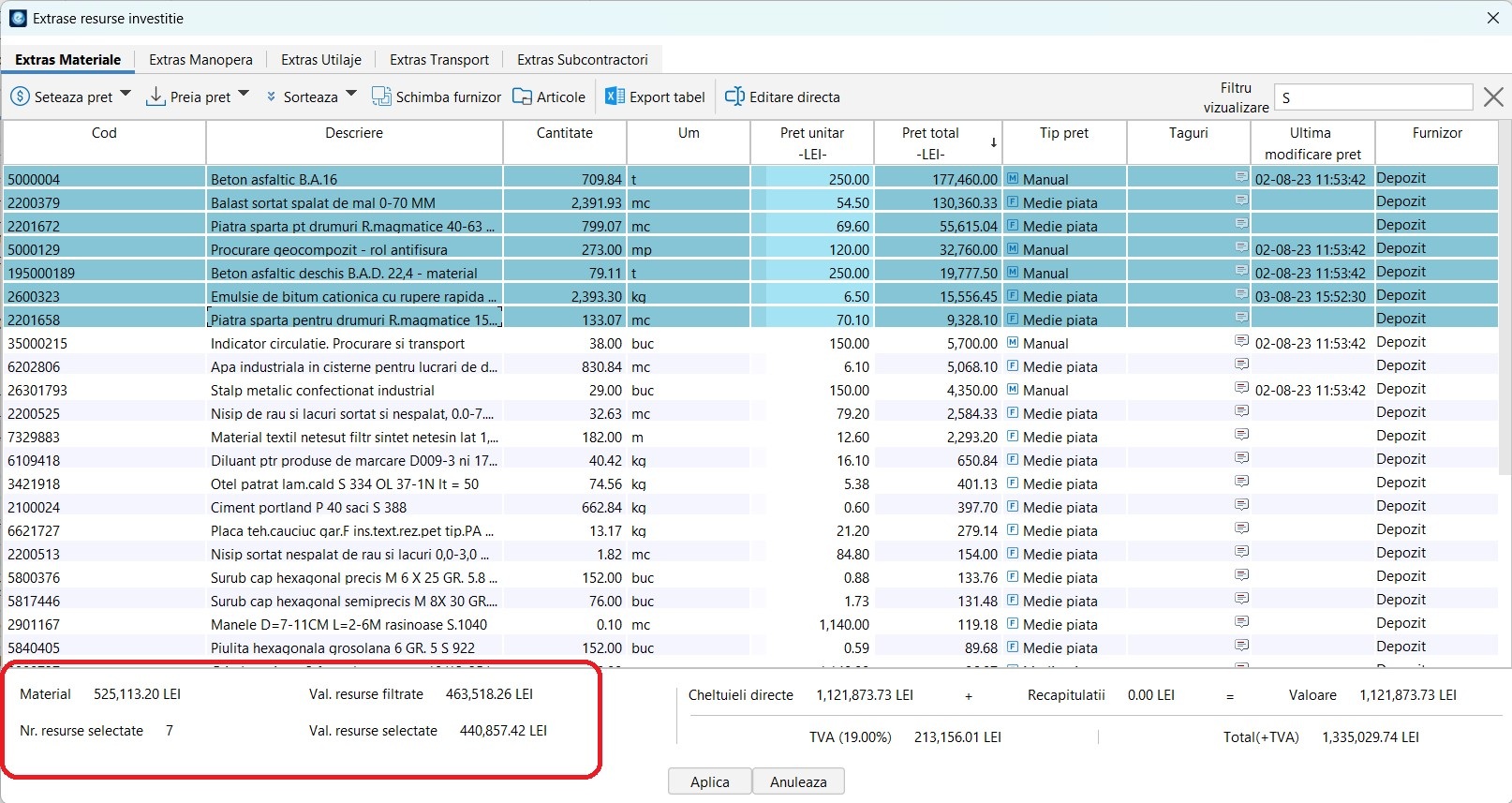The width and height of the screenshot is (1512, 803).
Task: Click the Export tabel Excel icon
Action: pos(615,97)
